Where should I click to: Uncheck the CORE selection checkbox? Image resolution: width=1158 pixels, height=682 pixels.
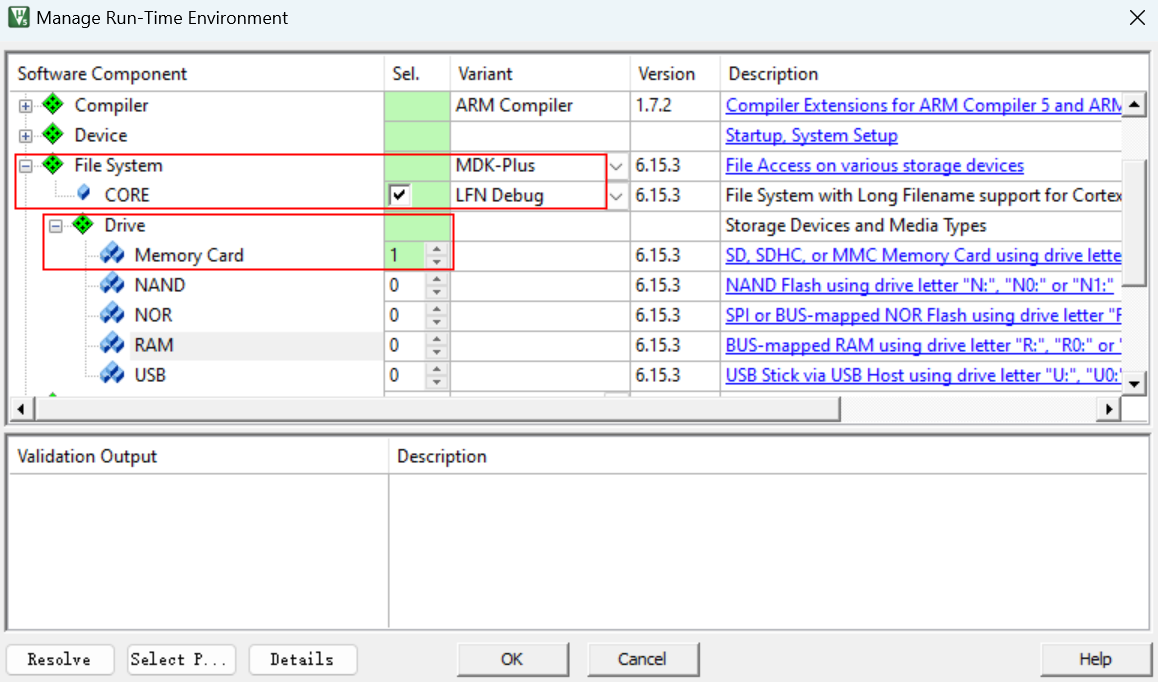tap(399, 195)
